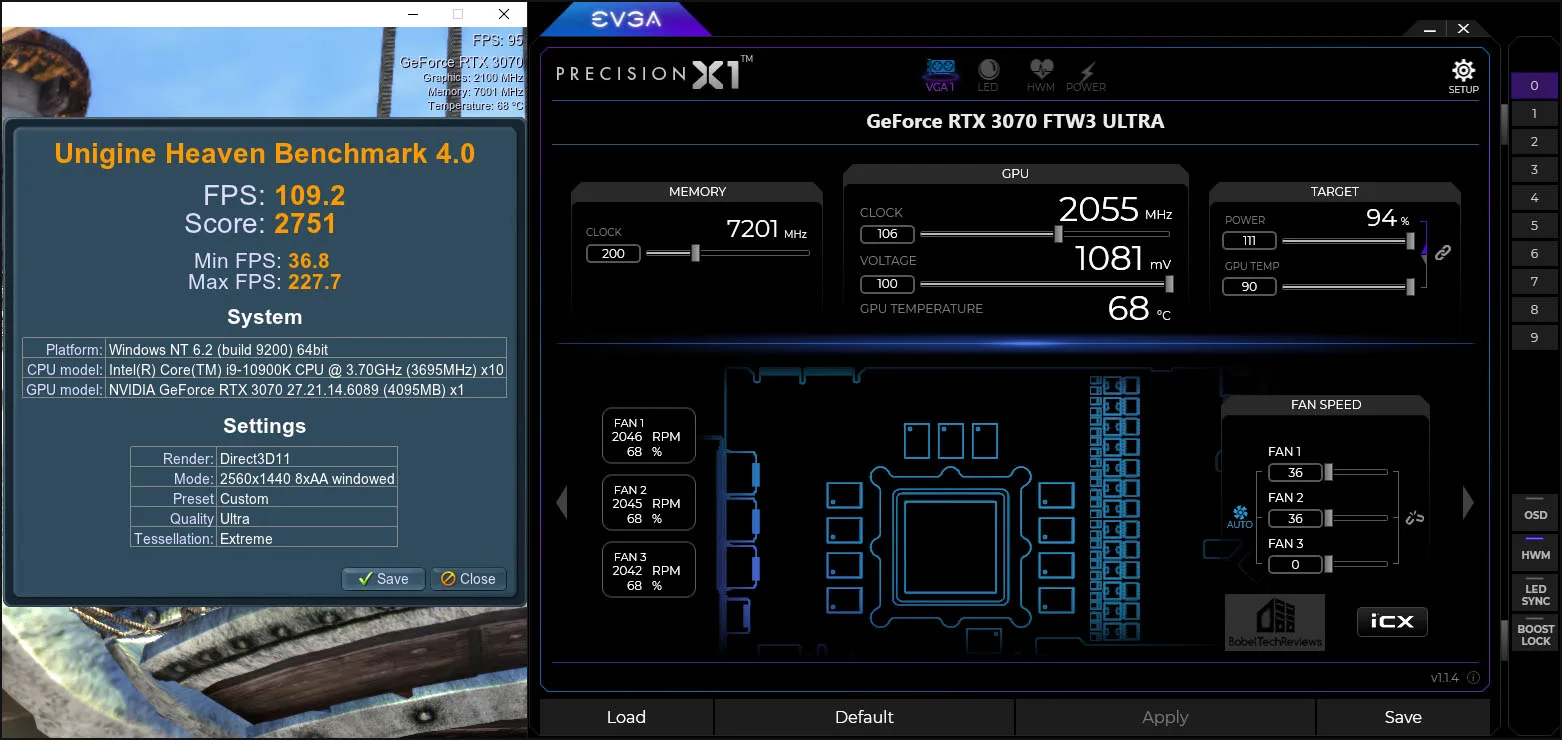This screenshot has width=1562, height=740.
Task: Minimize the Heaven benchmark window
Action: tap(411, 14)
